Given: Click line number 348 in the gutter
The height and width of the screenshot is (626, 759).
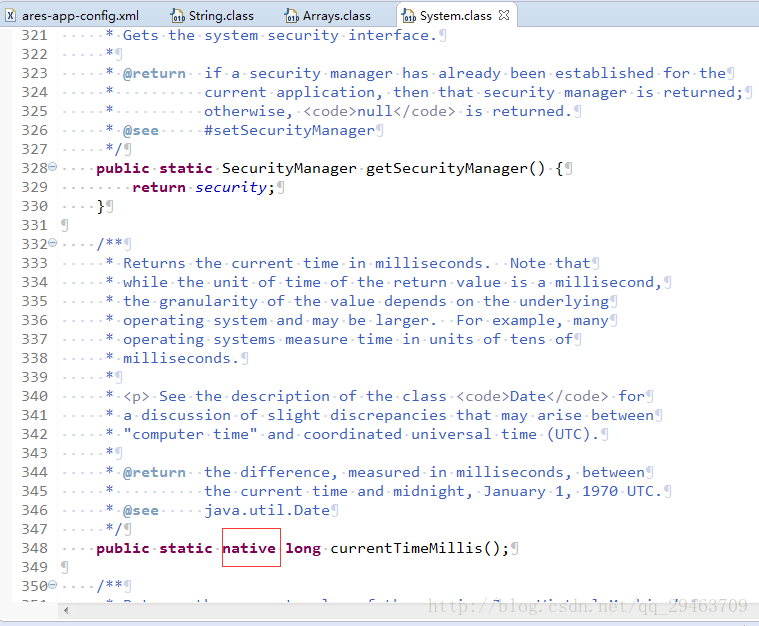Looking at the screenshot, I should [x=34, y=548].
